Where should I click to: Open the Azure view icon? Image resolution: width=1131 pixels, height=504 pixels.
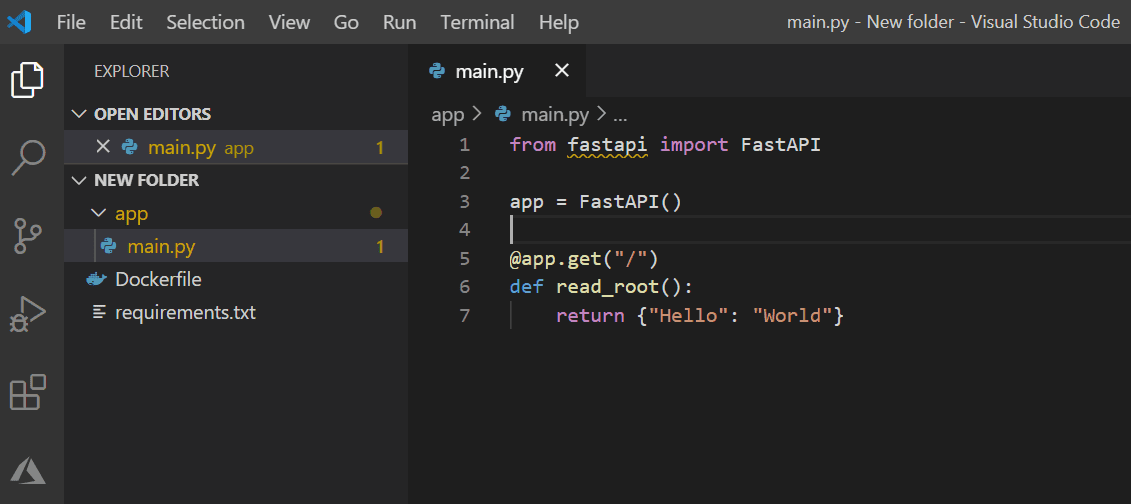coord(28,471)
